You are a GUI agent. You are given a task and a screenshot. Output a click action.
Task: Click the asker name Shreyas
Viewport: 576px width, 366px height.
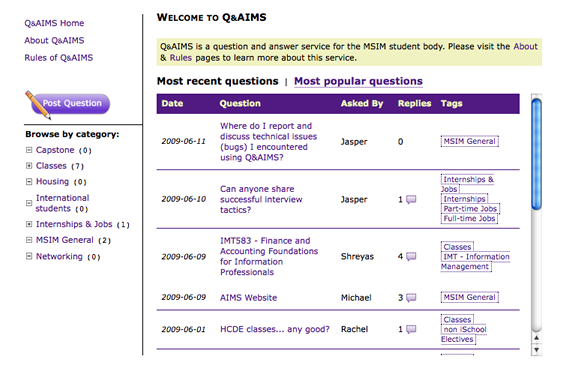[357, 256]
